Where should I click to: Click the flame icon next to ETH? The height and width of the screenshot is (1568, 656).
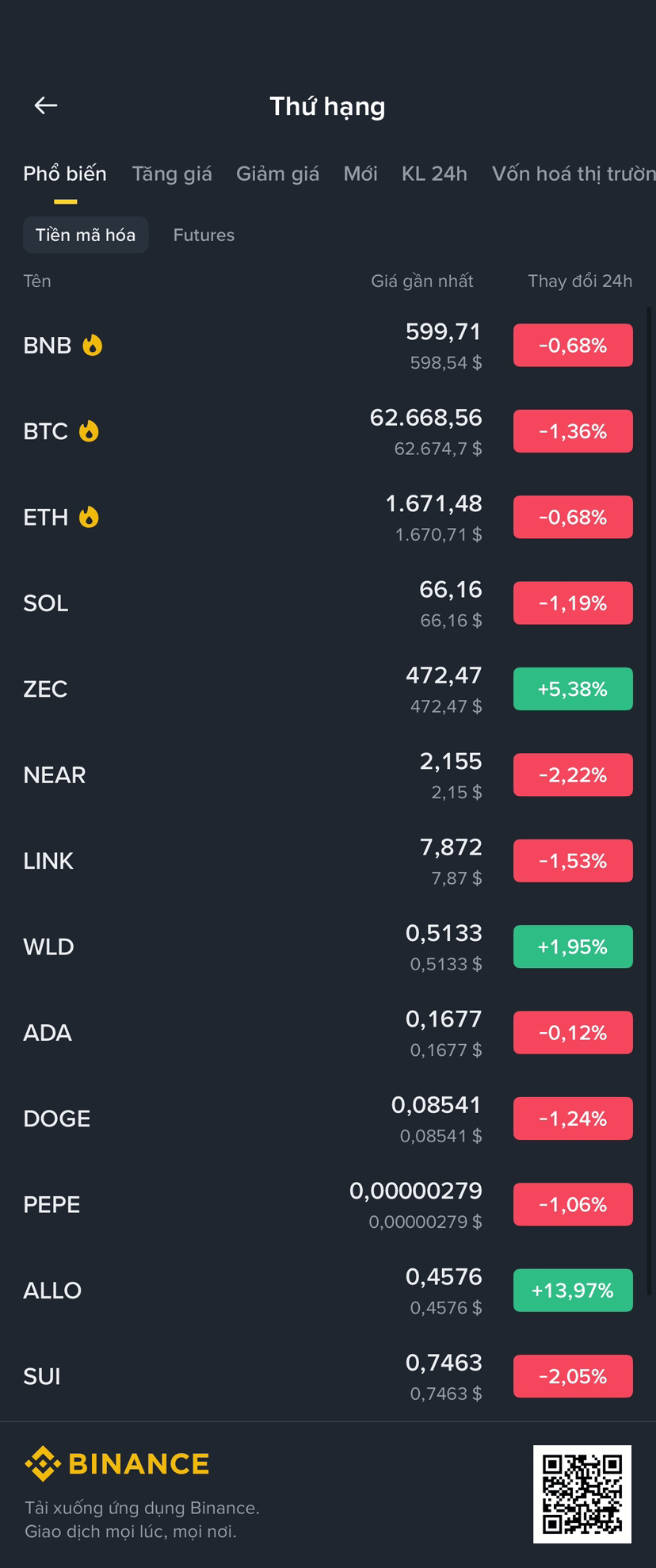(89, 517)
